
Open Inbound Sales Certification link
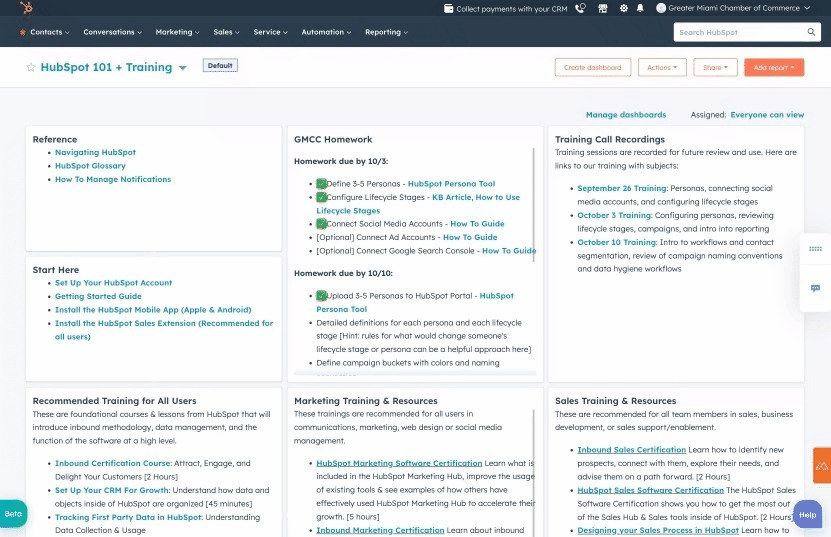(x=631, y=450)
